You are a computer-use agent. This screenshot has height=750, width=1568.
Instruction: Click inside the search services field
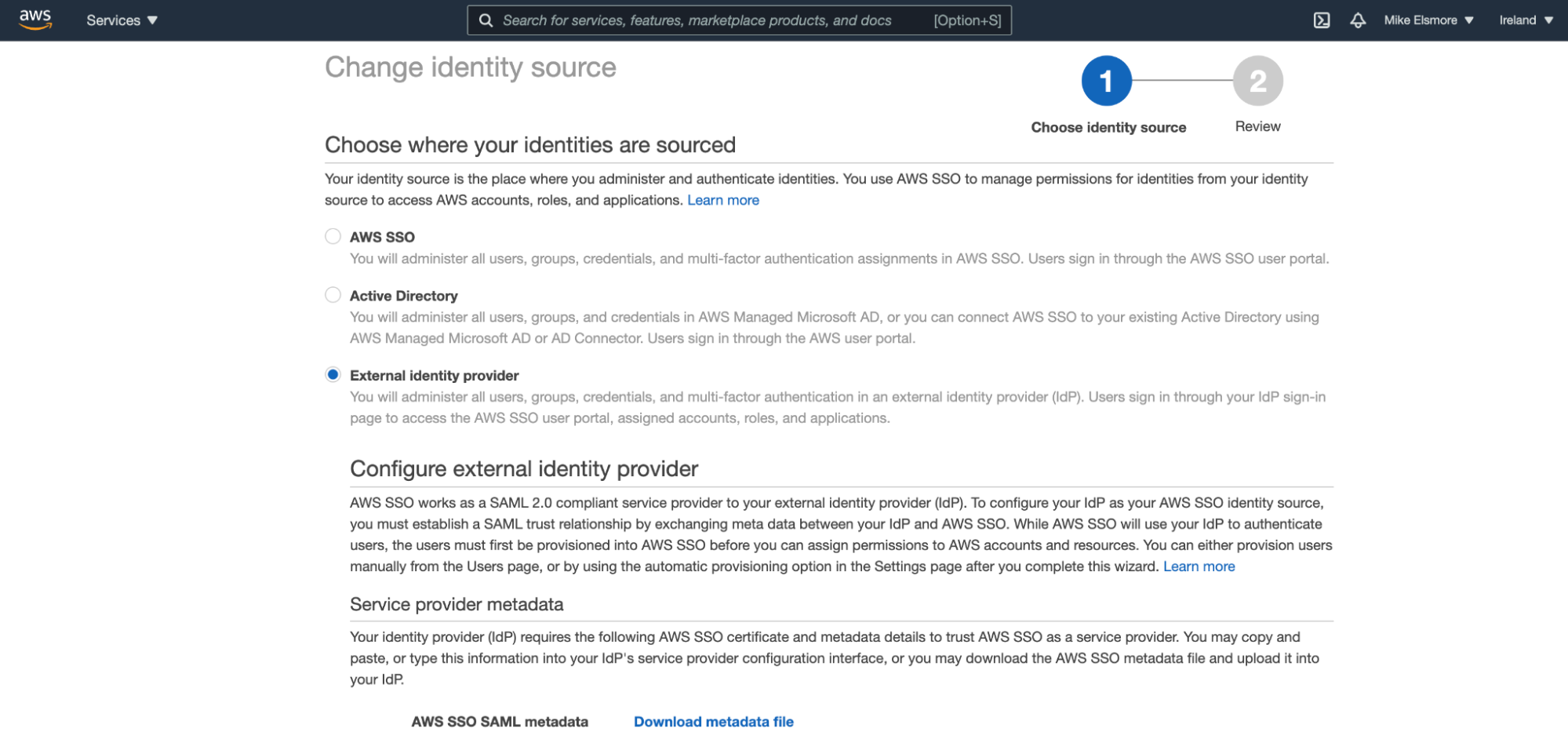[706, 20]
